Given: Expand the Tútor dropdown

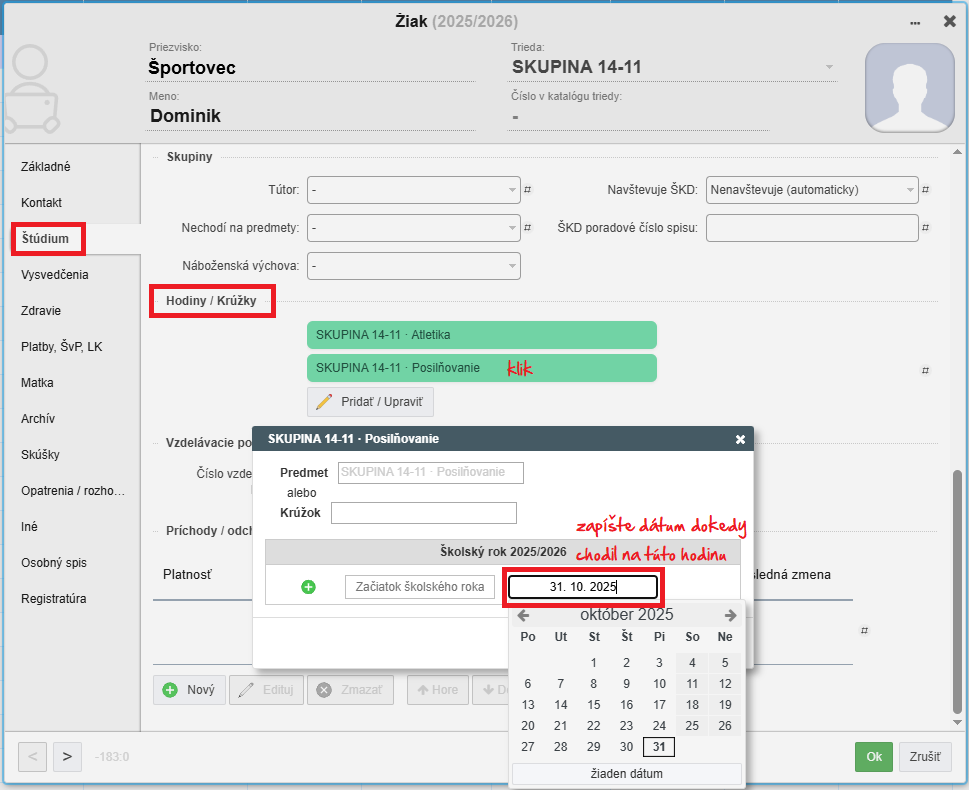Looking at the screenshot, I should 413,189.
